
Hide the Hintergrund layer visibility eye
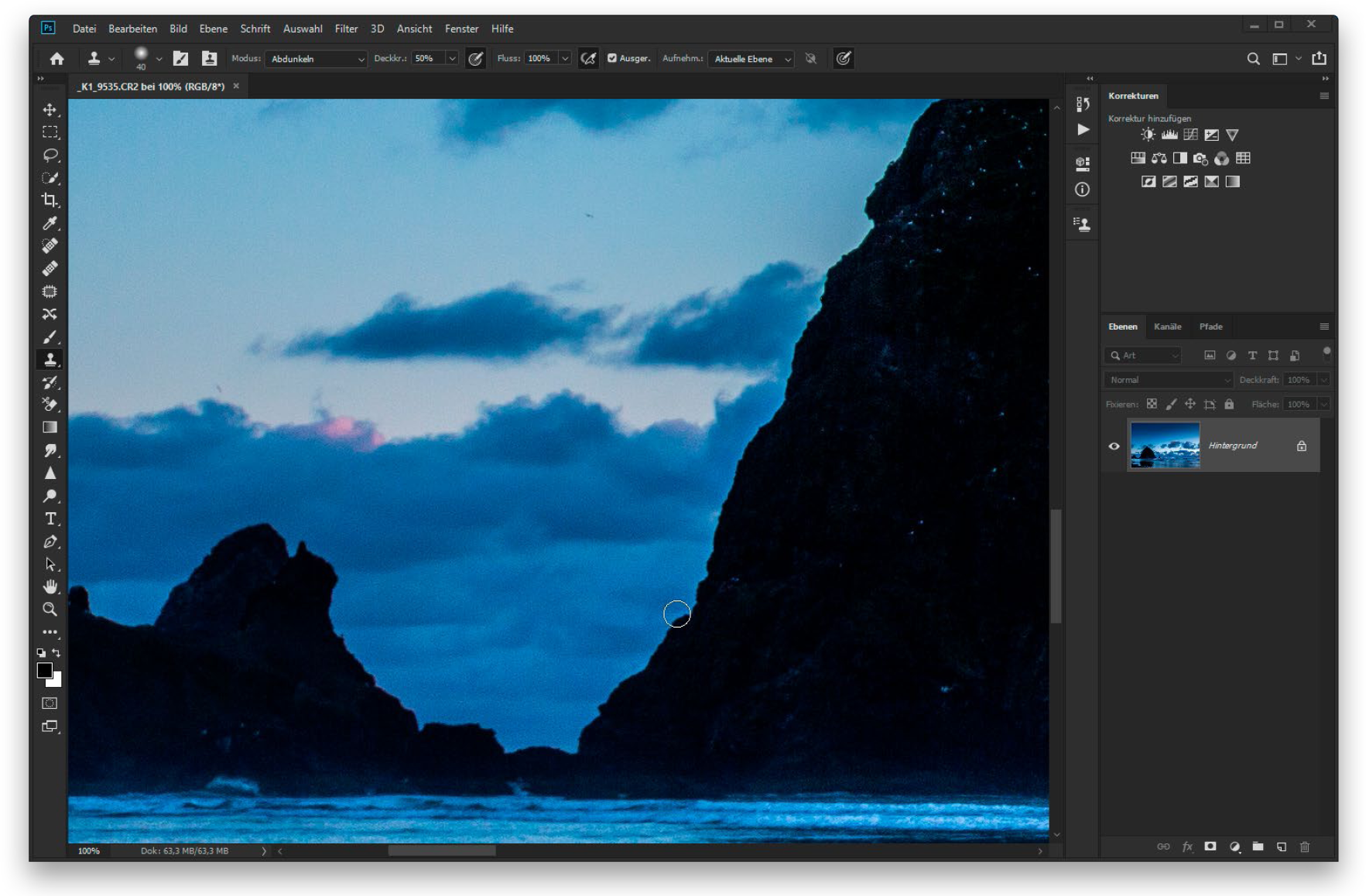pyautogui.click(x=1114, y=446)
